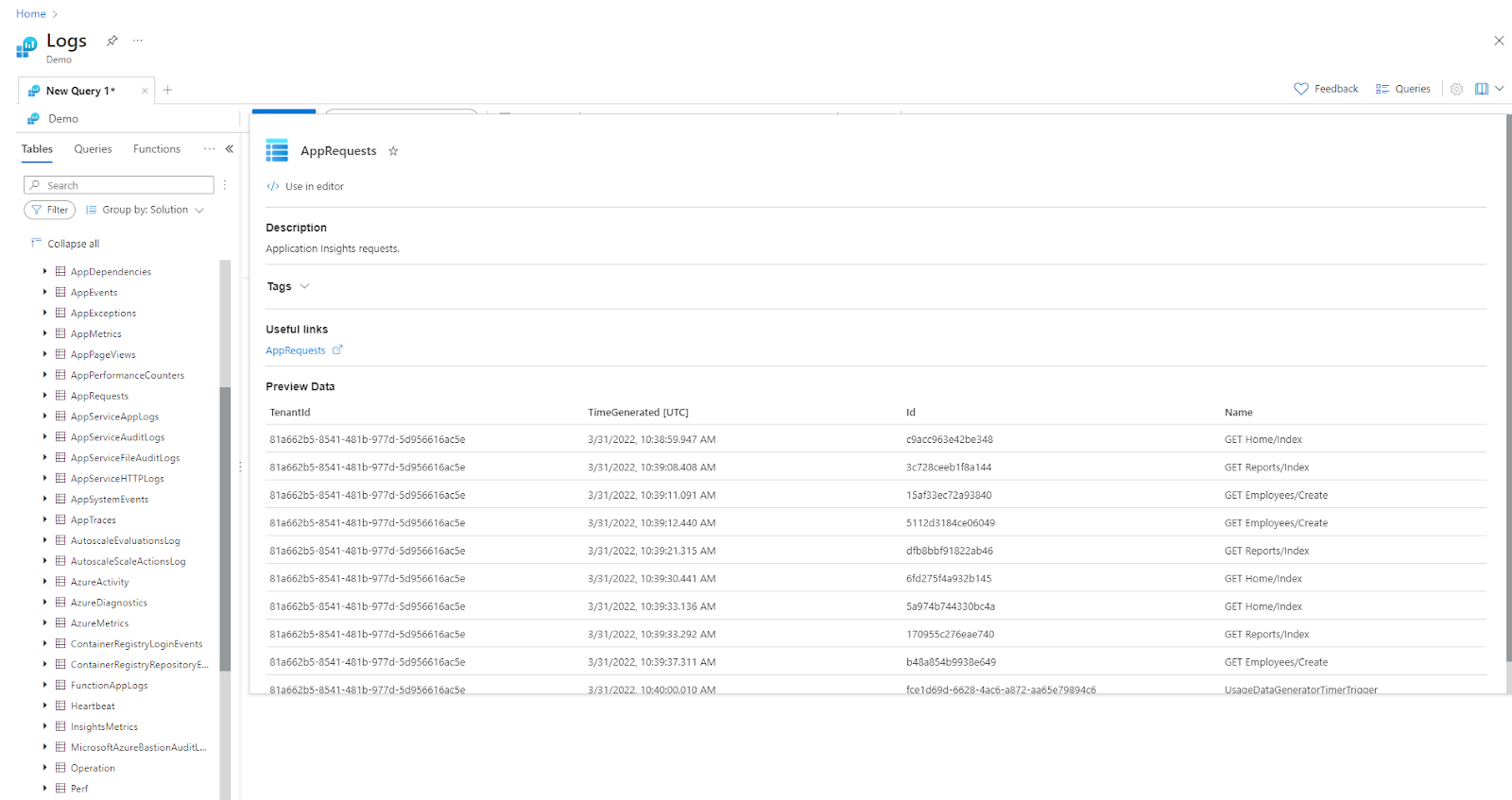Expand the dropdown next to book icon
This screenshot has width=1512, height=800.
pos(1500,89)
